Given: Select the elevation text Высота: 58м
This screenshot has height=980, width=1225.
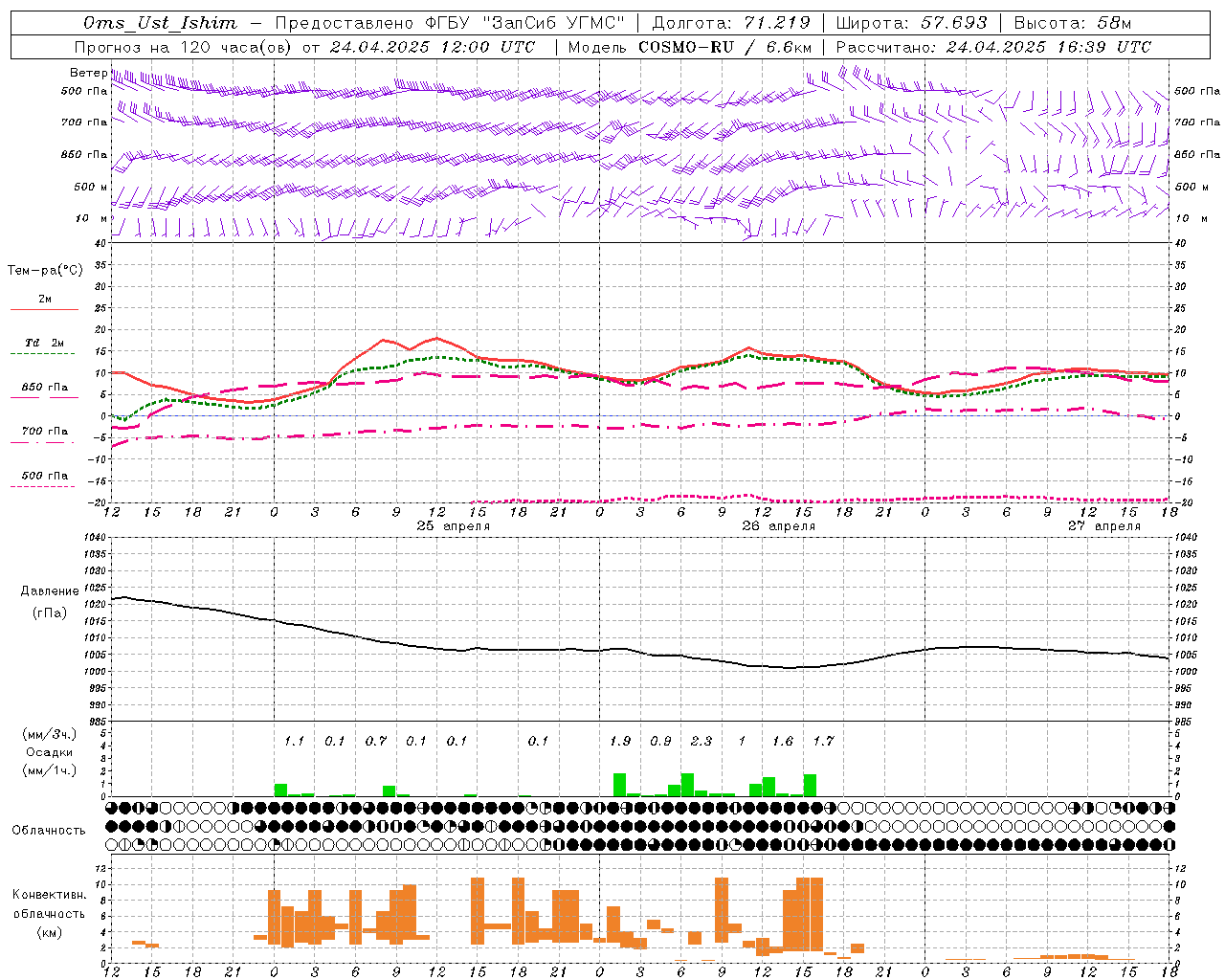Looking at the screenshot, I should [1072, 23].
